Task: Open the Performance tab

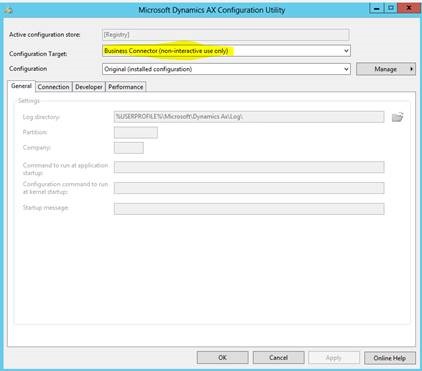Action: (126, 87)
